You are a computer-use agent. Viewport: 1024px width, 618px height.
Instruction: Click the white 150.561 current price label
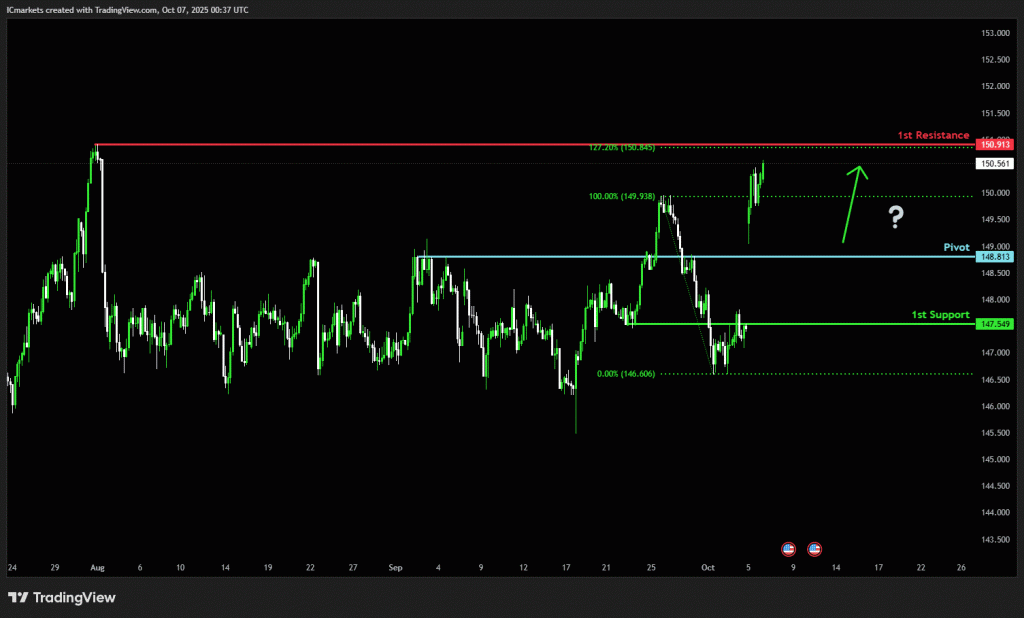(993, 163)
